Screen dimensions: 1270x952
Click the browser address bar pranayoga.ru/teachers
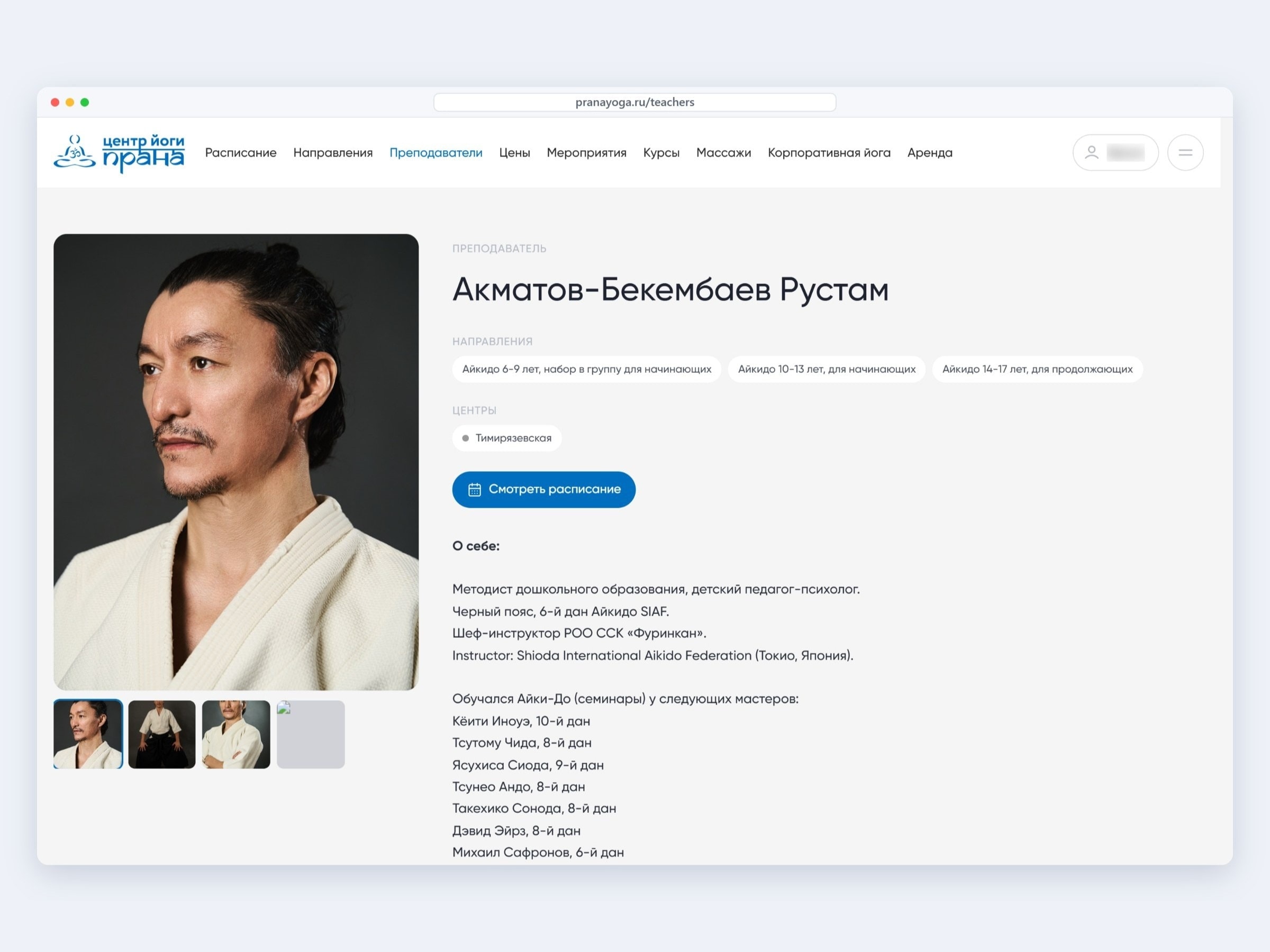click(634, 102)
